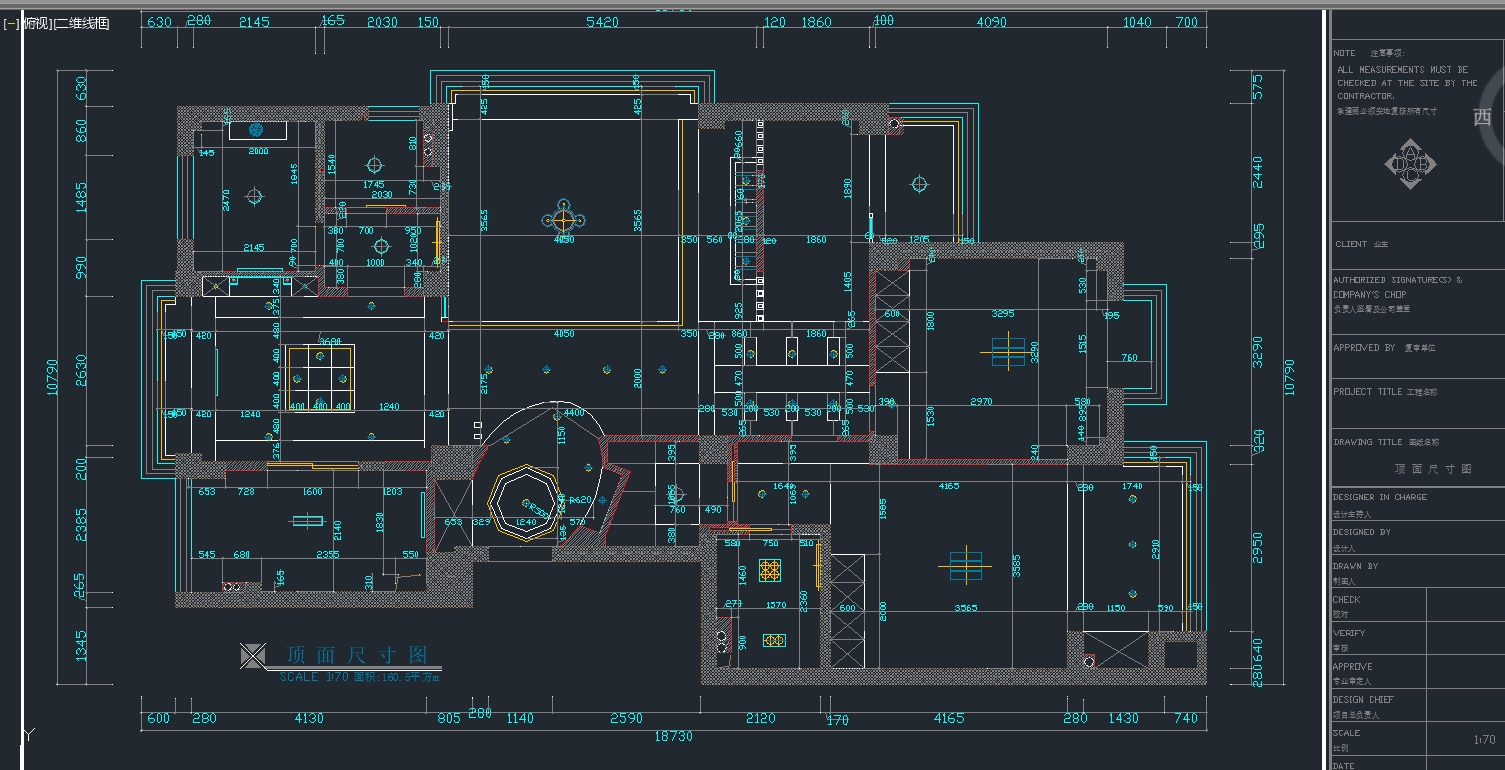Select the 面积:160.5平方m scale text line
1505x770 pixels.
point(359,677)
